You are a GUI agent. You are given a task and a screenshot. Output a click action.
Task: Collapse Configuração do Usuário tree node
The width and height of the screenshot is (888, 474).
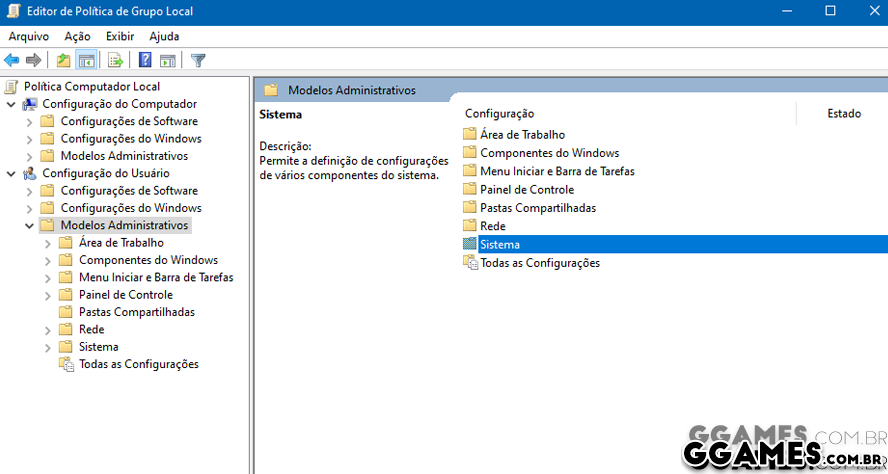(x=11, y=173)
